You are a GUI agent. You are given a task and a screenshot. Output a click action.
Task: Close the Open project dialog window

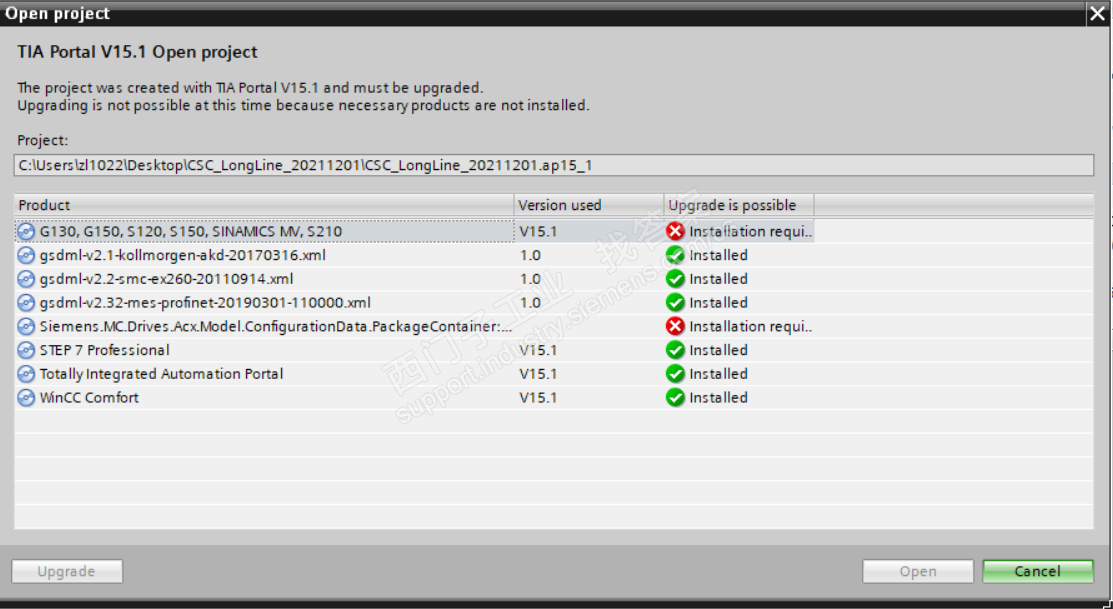(x=1097, y=14)
